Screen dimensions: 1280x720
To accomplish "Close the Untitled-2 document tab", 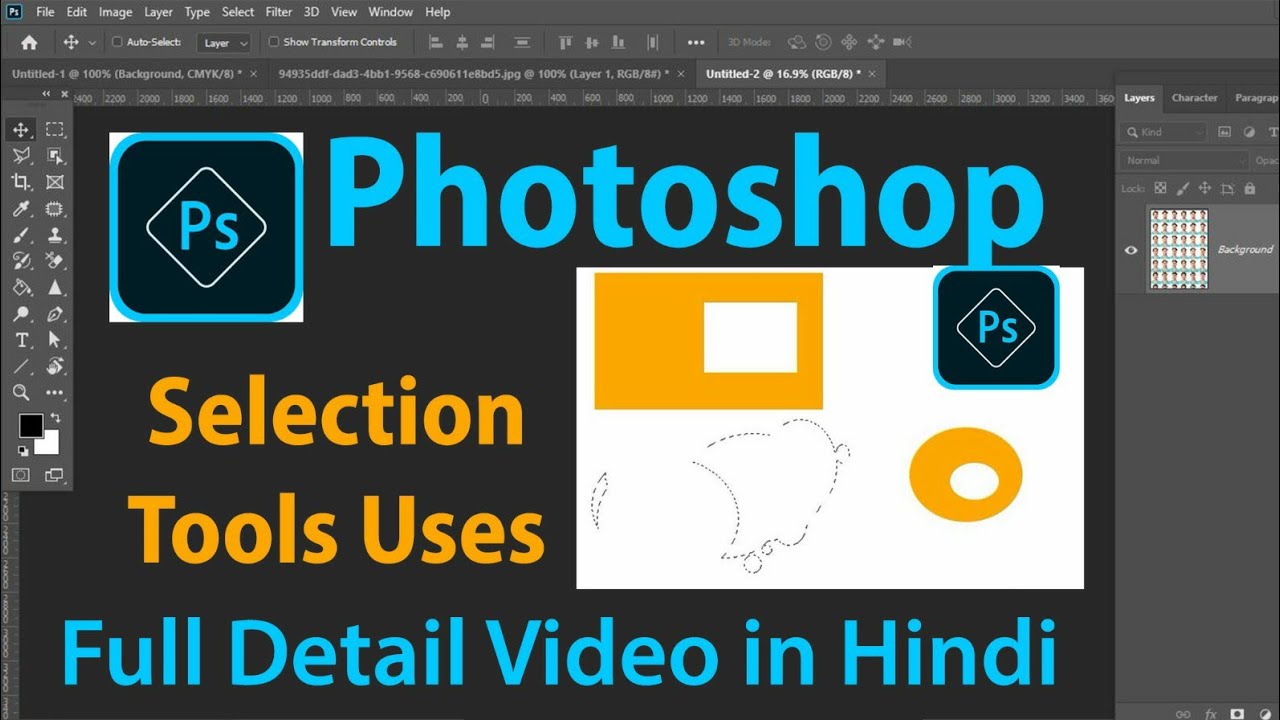I will tap(872, 74).
